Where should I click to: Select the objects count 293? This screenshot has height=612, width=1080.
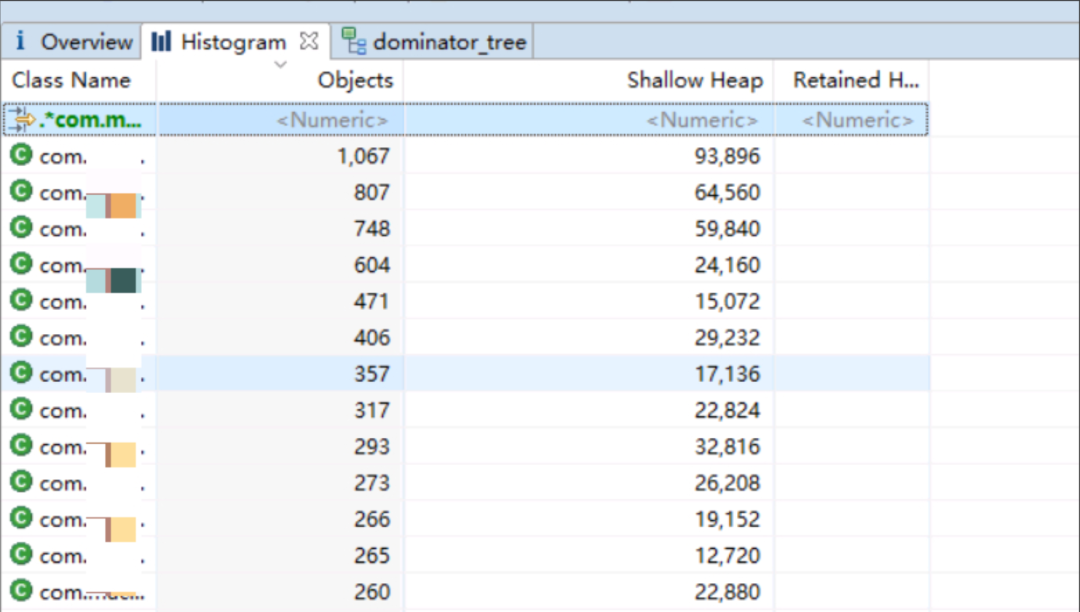pos(372,447)
